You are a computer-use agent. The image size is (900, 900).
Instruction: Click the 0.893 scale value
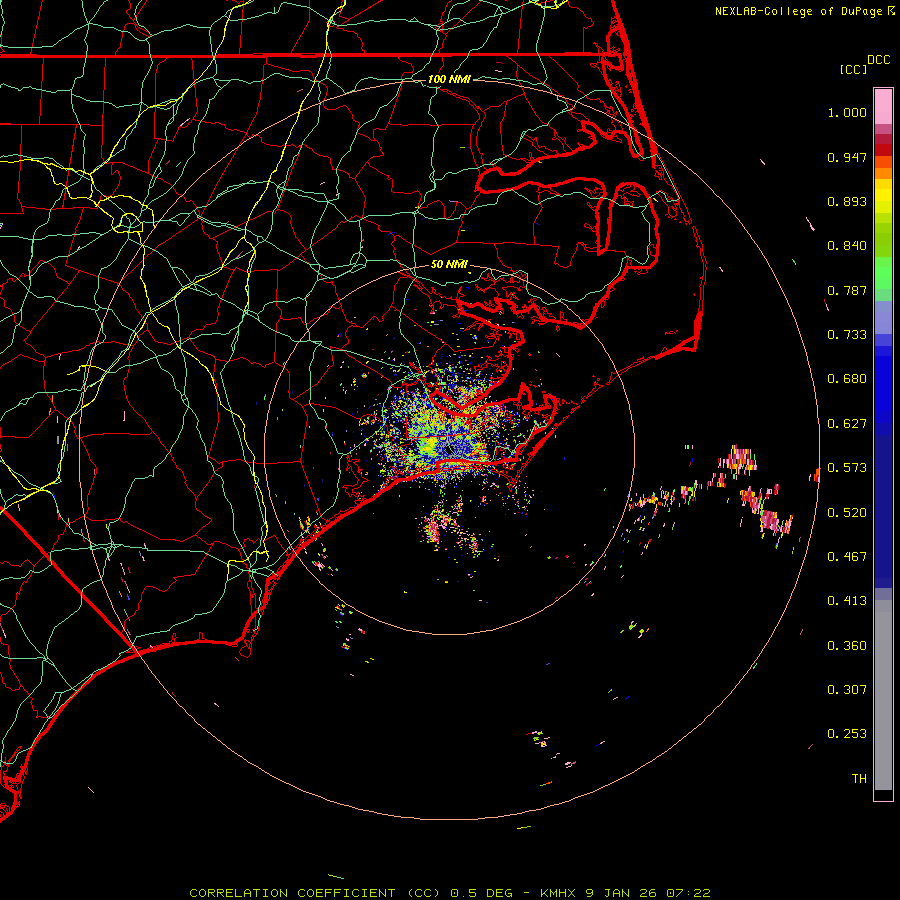(x=847, y=201)
